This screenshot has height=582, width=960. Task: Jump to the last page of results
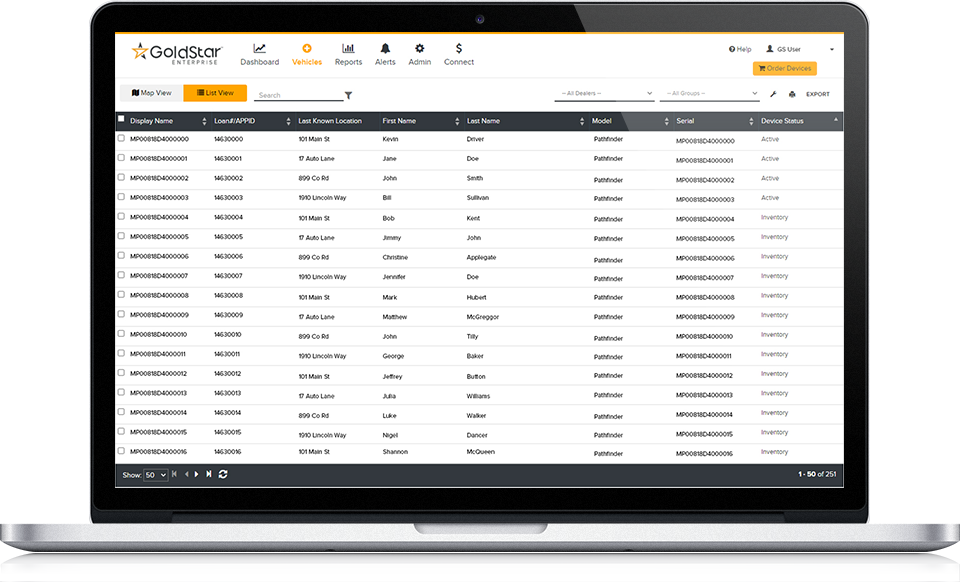pos(209,474)
